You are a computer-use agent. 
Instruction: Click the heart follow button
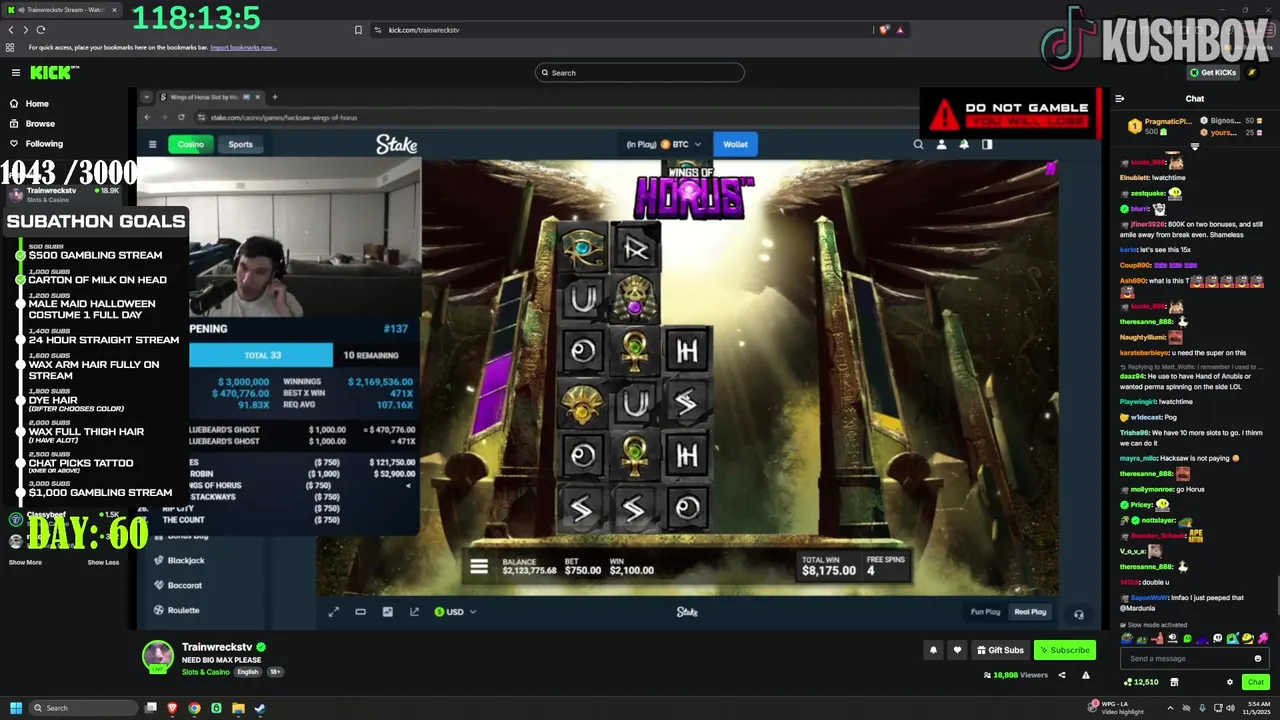(957, 650)
